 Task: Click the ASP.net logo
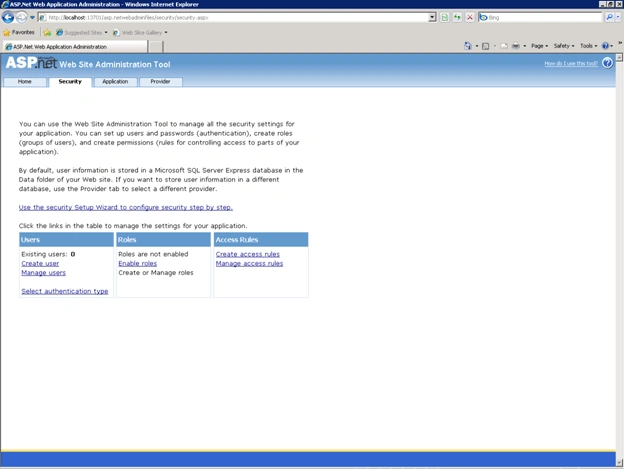[31, 63]
